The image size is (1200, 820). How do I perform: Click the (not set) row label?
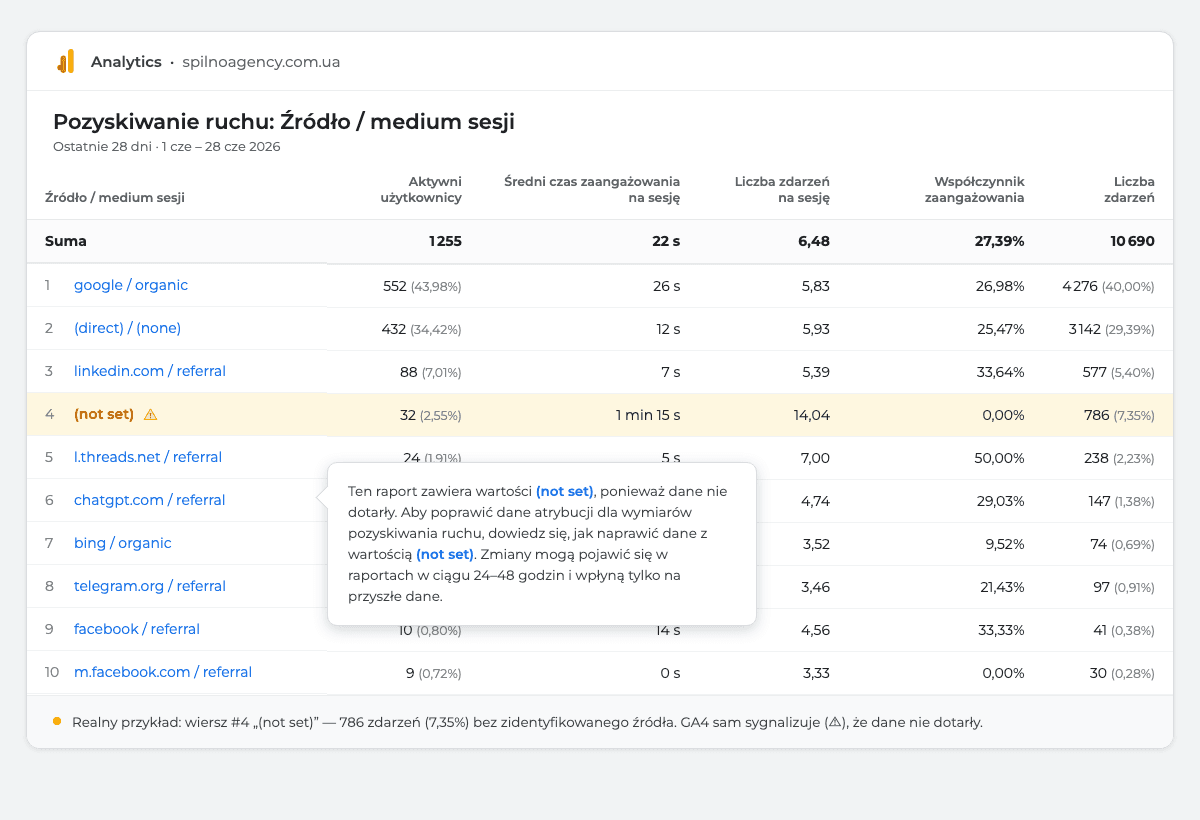[104, 414]
